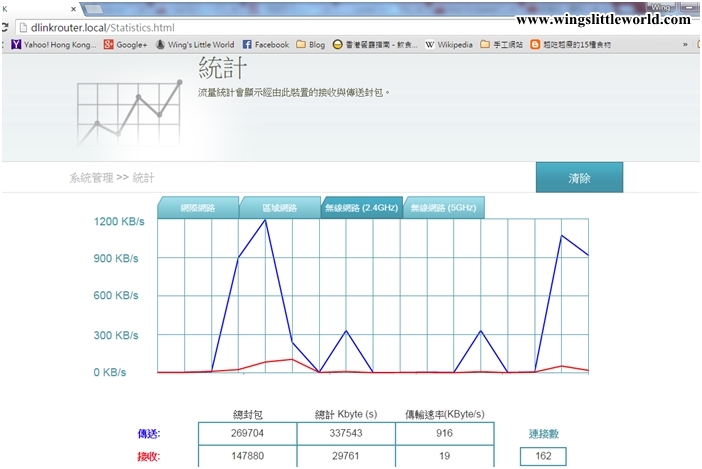Click the 系統管理 breadcrumb link
The width and height of the screenshot is (702, 469).
click(90, 178)
